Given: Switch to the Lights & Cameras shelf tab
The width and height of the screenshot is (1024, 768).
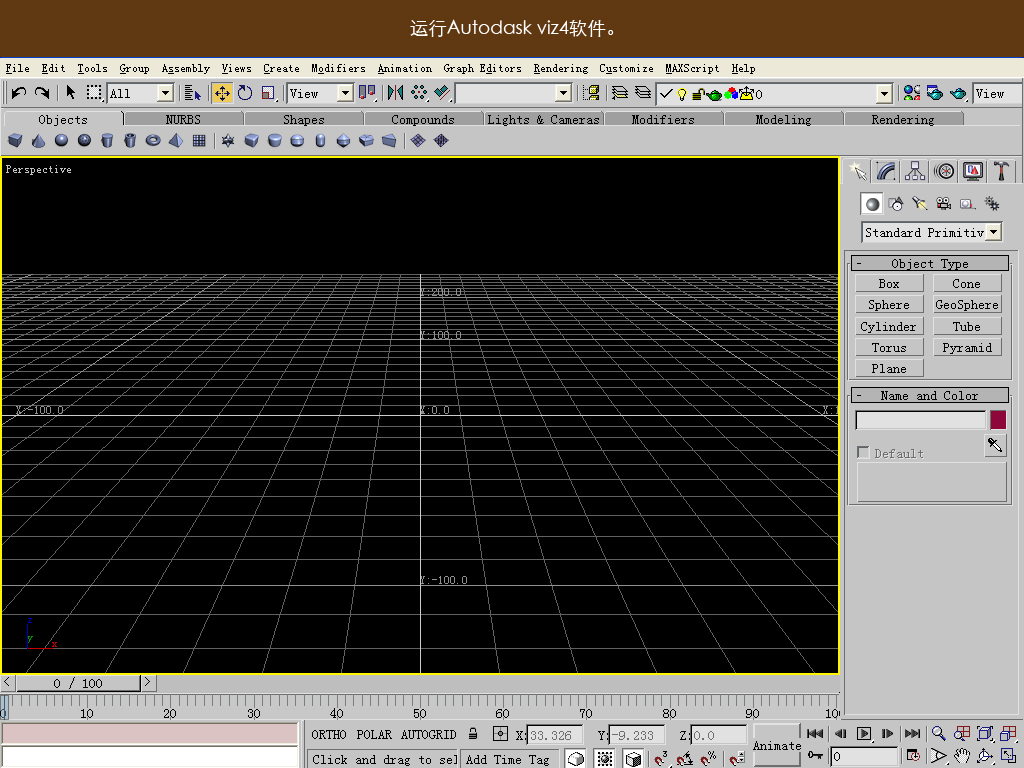Looking at the screenshot, I should 543,119.
